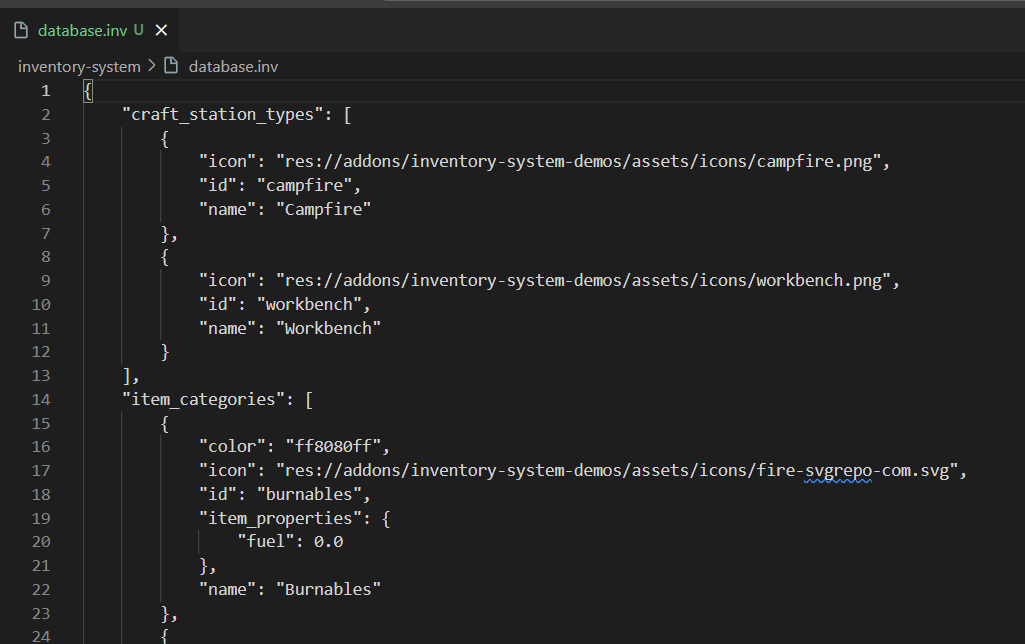Viewport: 1025px width, 644px height.
Task: Click the "fuel" key on line 20
Action: point(271,542)
